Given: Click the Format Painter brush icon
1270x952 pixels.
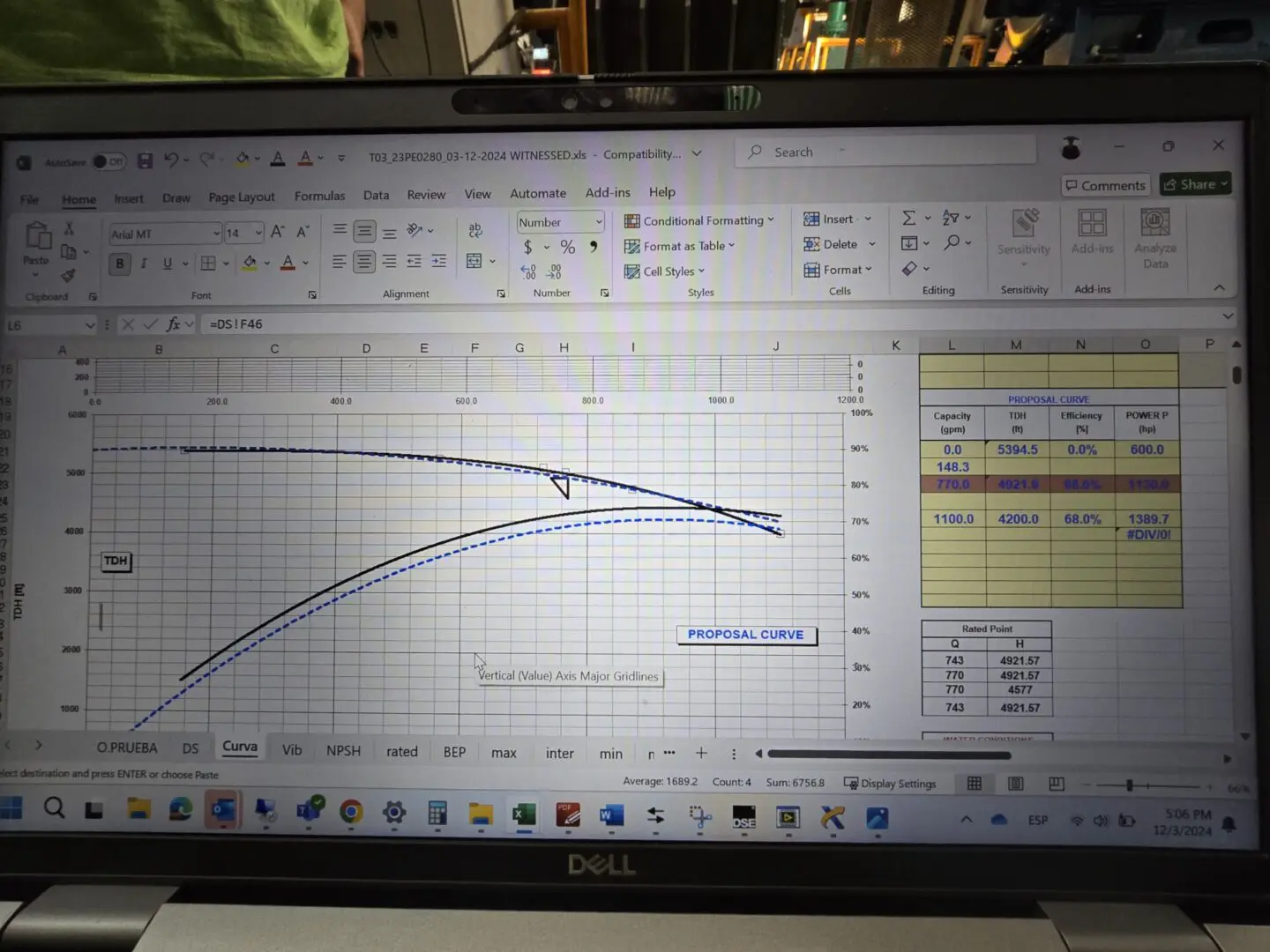Looking at the screenshot, I should (x=68, y=276).
